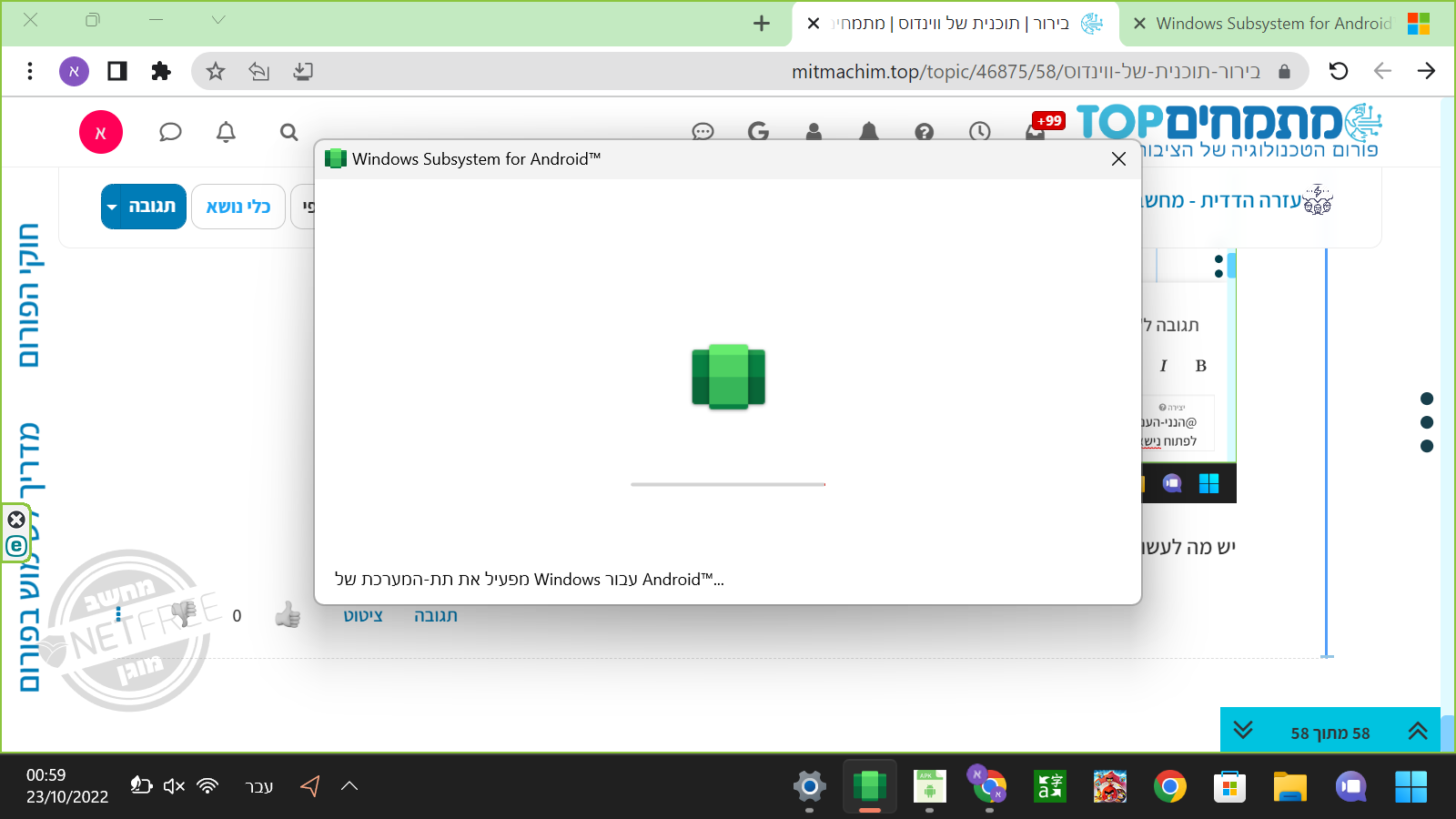This screenshot has height=819, width=1456.
Task: Close the מתמחים forum tab
Action: 814,24
